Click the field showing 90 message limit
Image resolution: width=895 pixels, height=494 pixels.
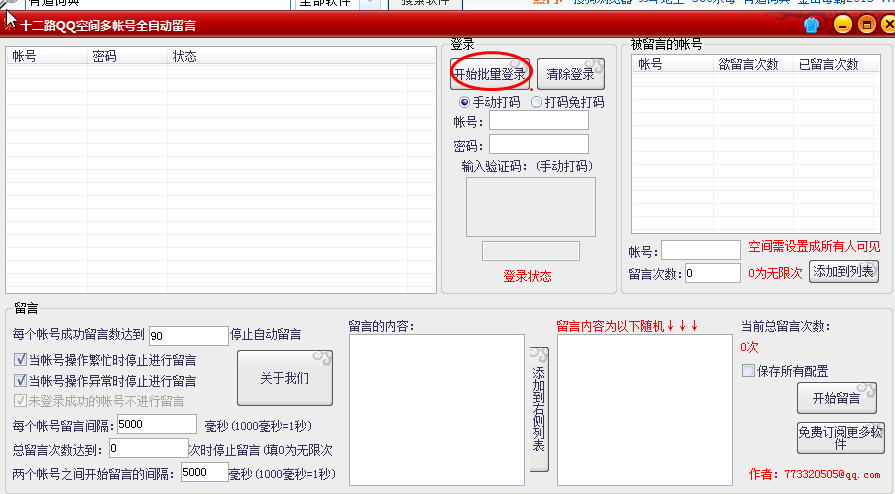coord(188,336)
